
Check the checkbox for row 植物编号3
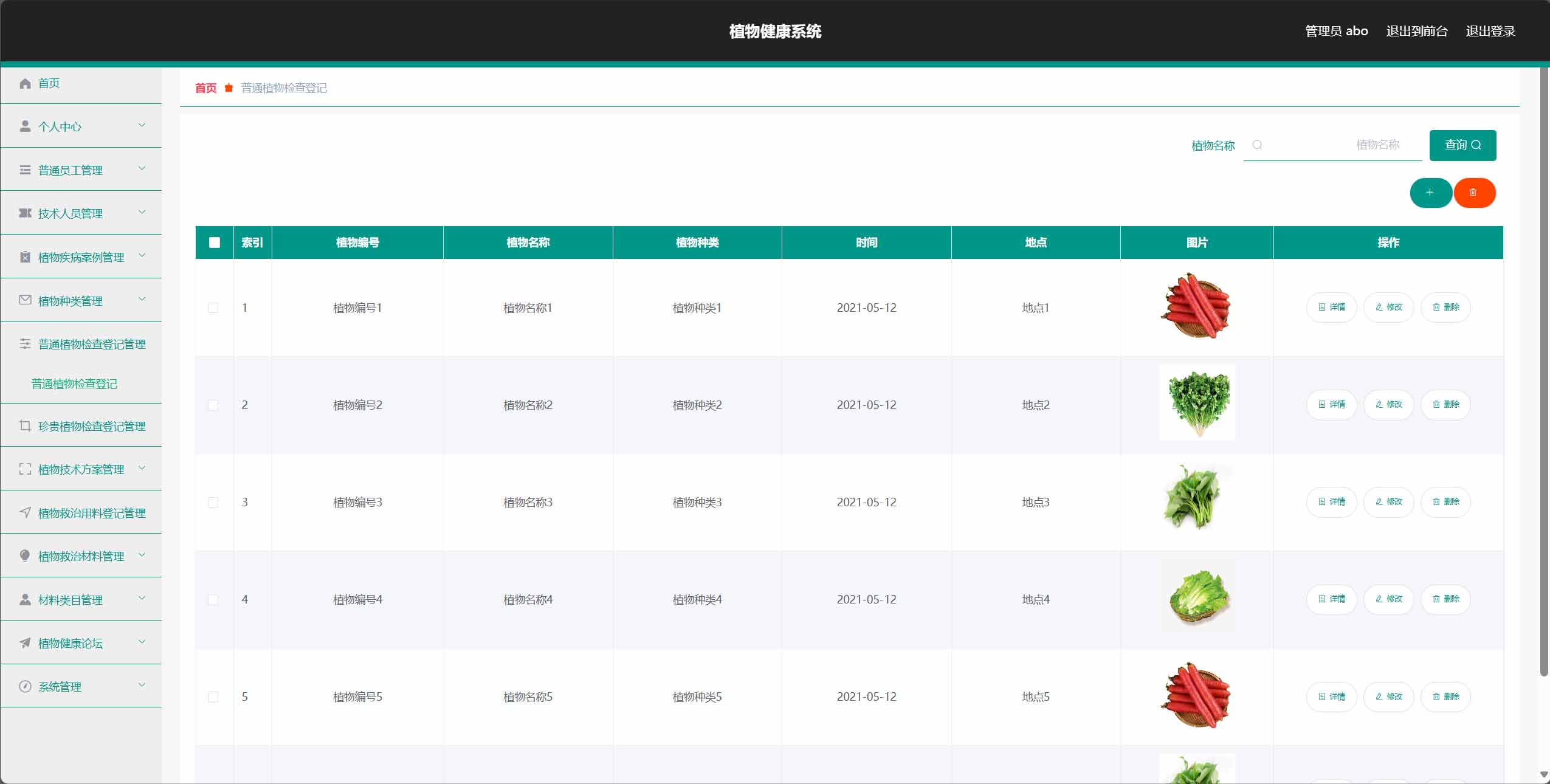coord(213,502)
